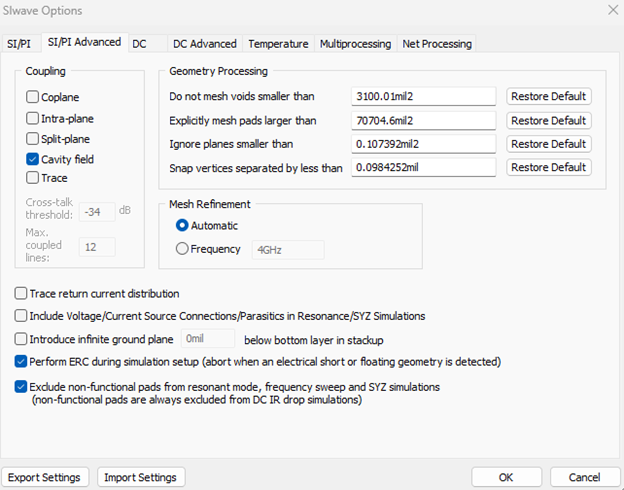Click the mesh voids value field
Screen dimensions: 624x490
click(423, 97)
